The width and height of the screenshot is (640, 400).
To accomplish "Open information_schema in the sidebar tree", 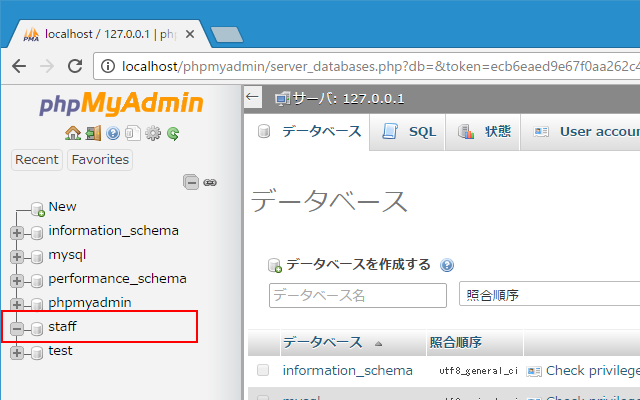I will click(x=113, y=231).
